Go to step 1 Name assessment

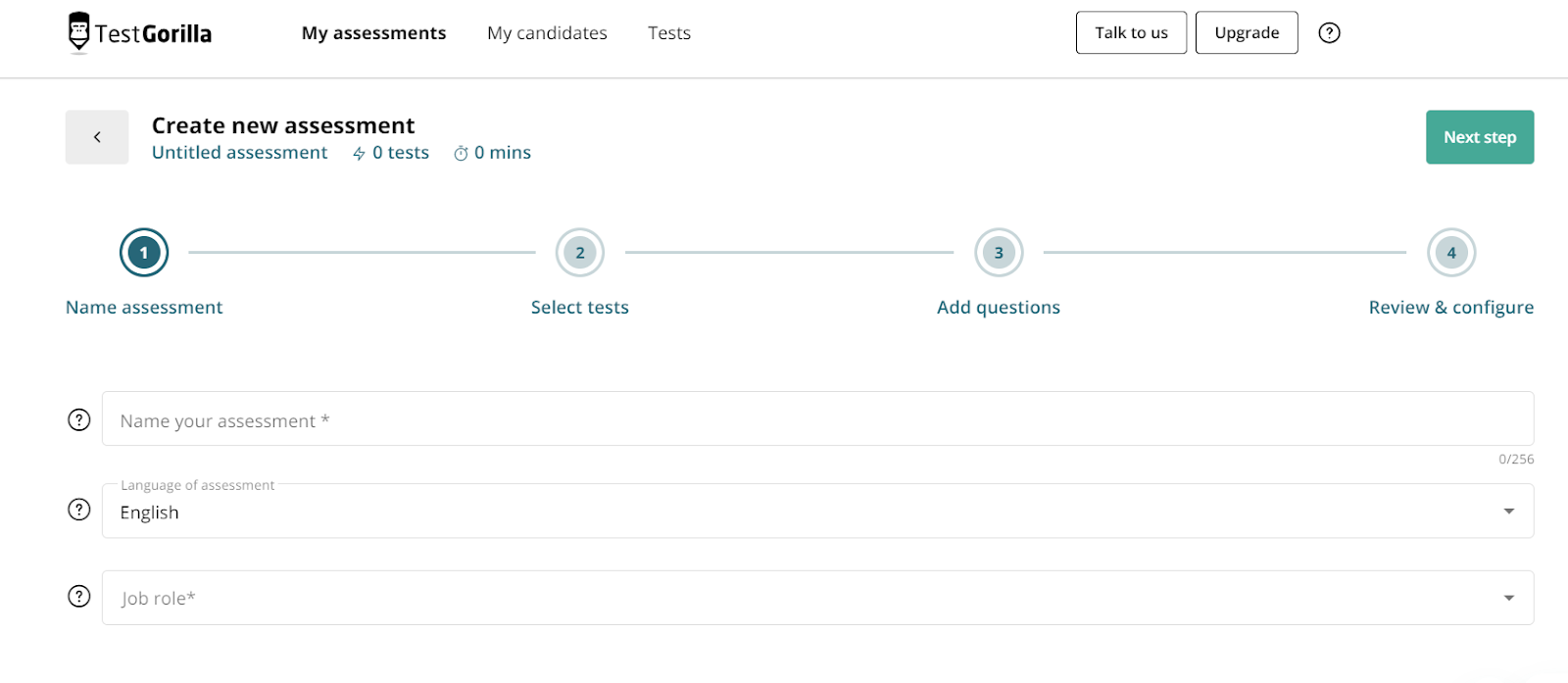click(144, 253)
